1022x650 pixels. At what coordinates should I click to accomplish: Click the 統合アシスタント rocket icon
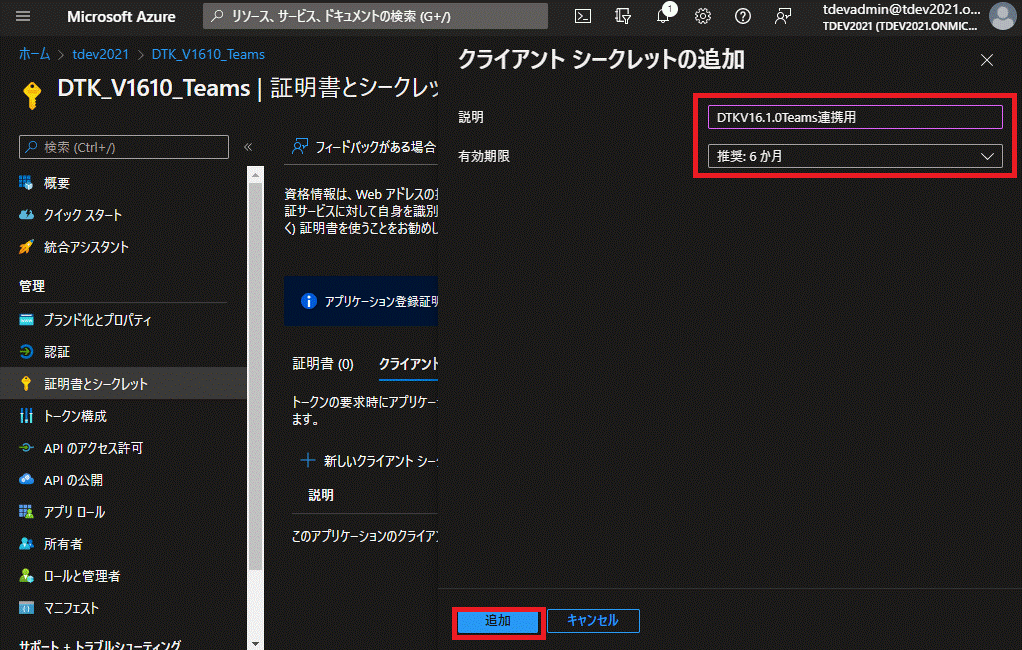pyautogui.click(x=26, y=246)
